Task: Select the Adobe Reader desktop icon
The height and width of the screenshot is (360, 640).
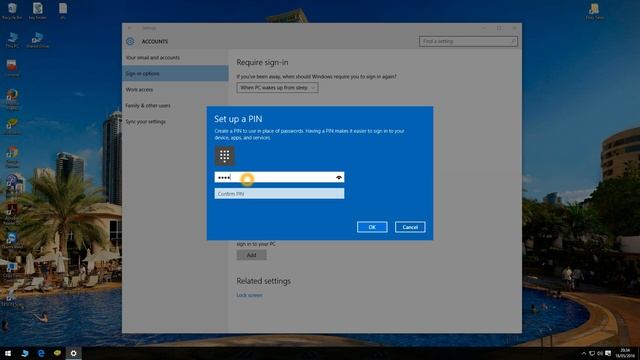Action: coord(12,215)
